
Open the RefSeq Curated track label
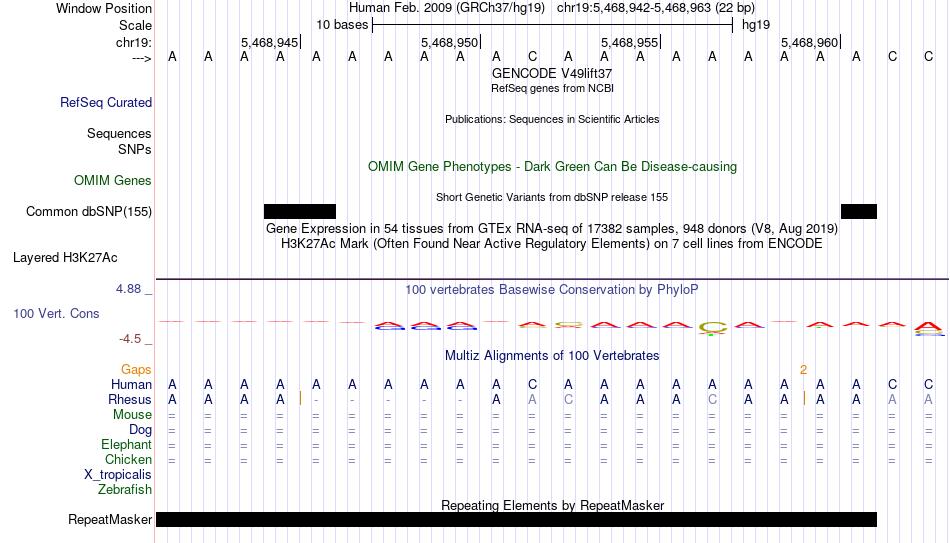click(106, 102)
